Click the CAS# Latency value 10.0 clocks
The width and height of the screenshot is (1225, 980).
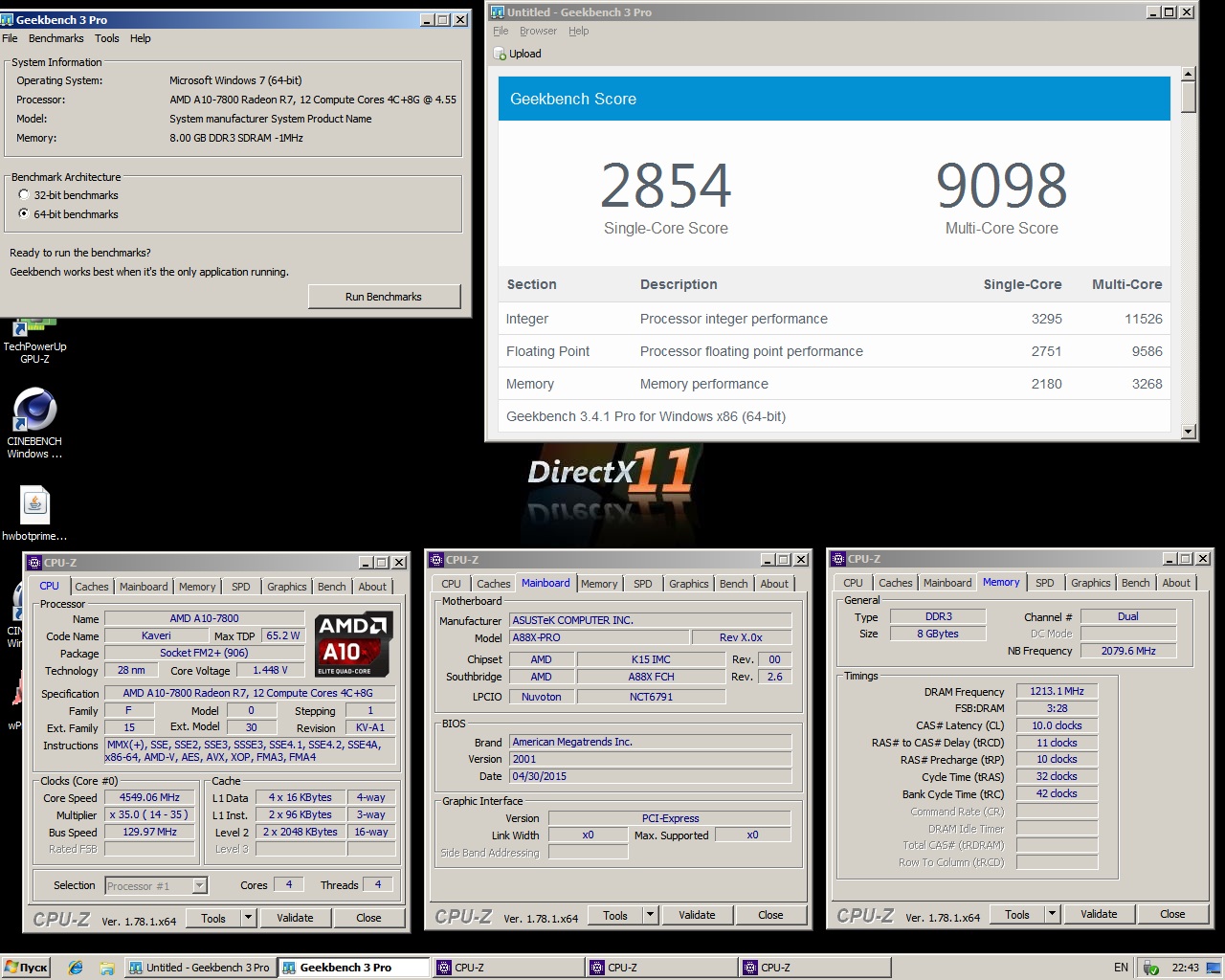click(1057, 725)
